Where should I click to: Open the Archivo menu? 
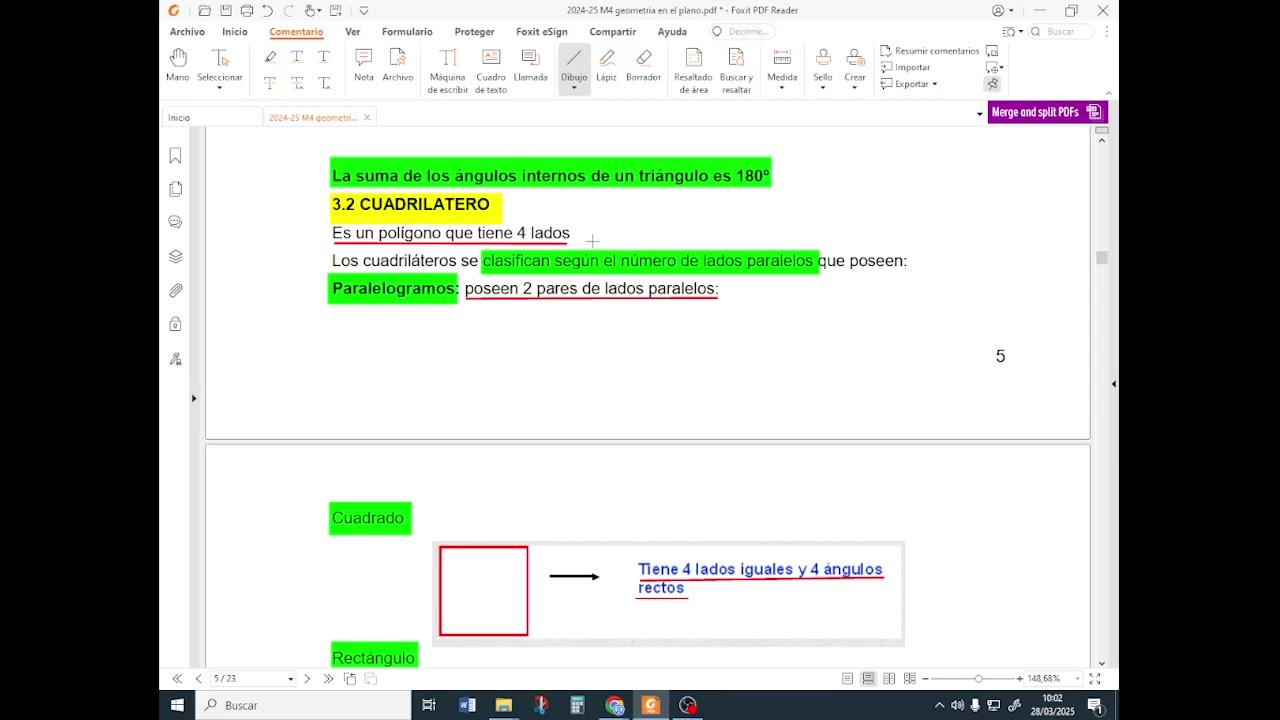tap(187, 32)
